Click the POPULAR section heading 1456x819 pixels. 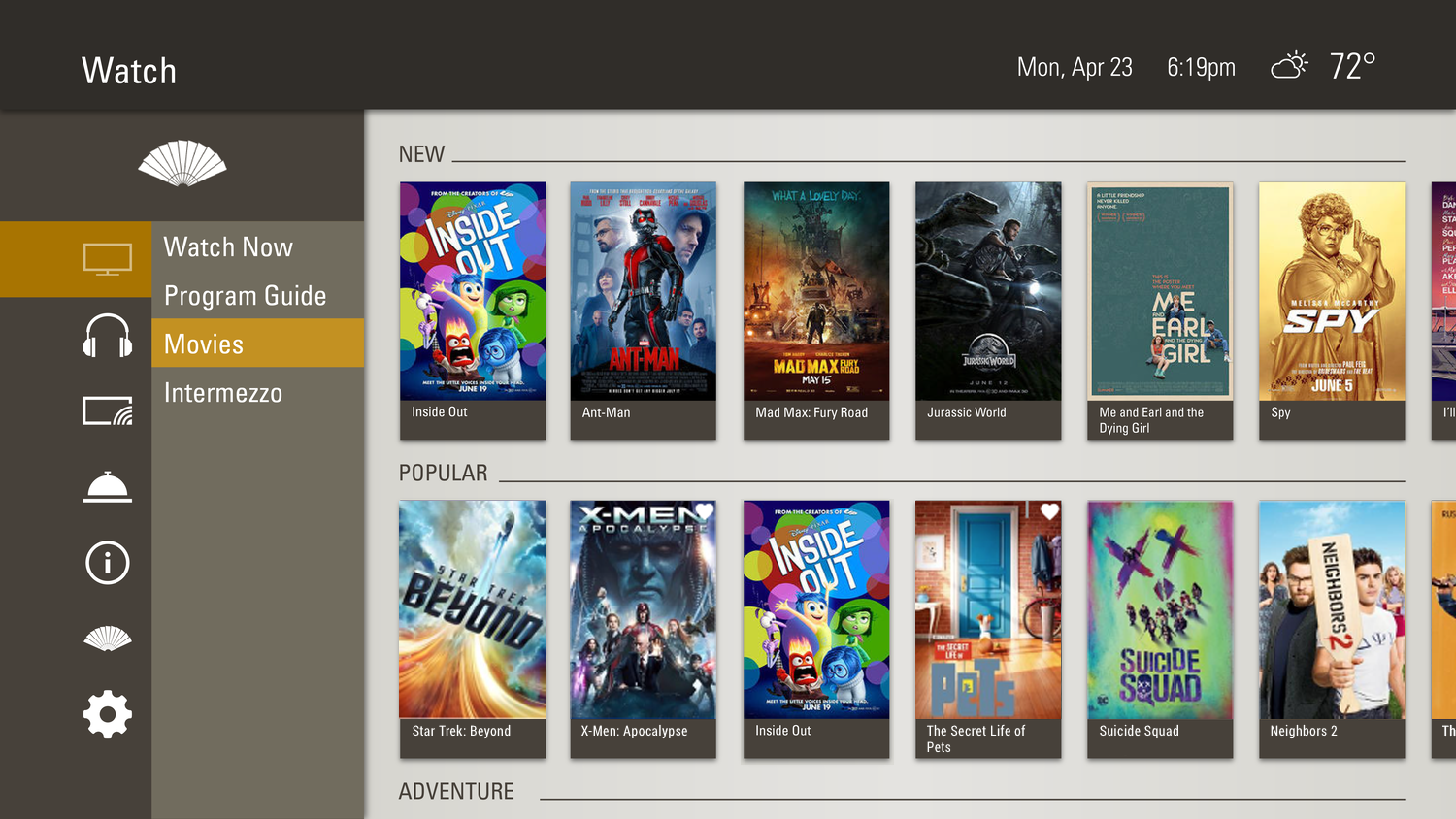coord(443,473)
